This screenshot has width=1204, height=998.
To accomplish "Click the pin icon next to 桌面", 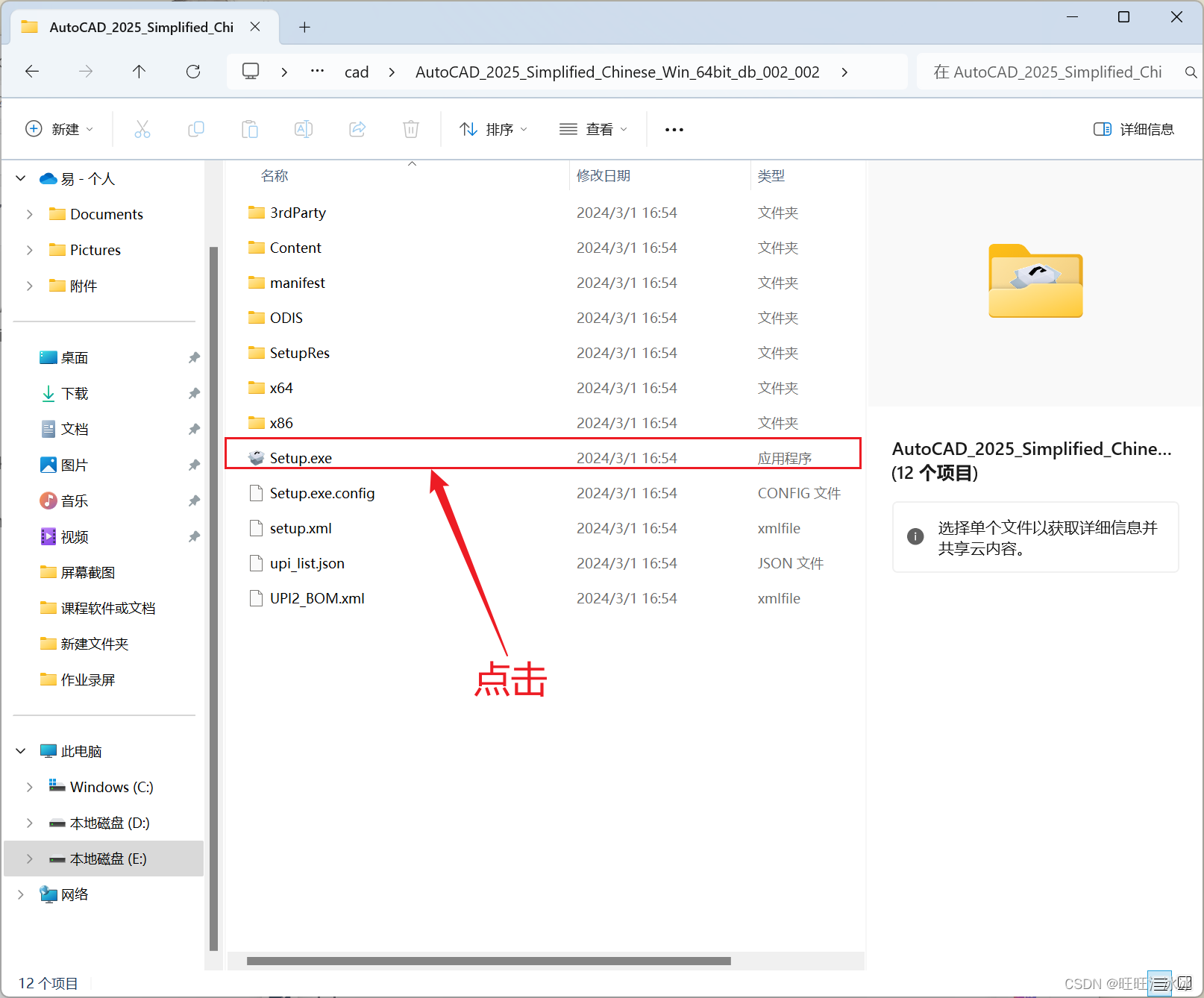I will pos(194,358).
